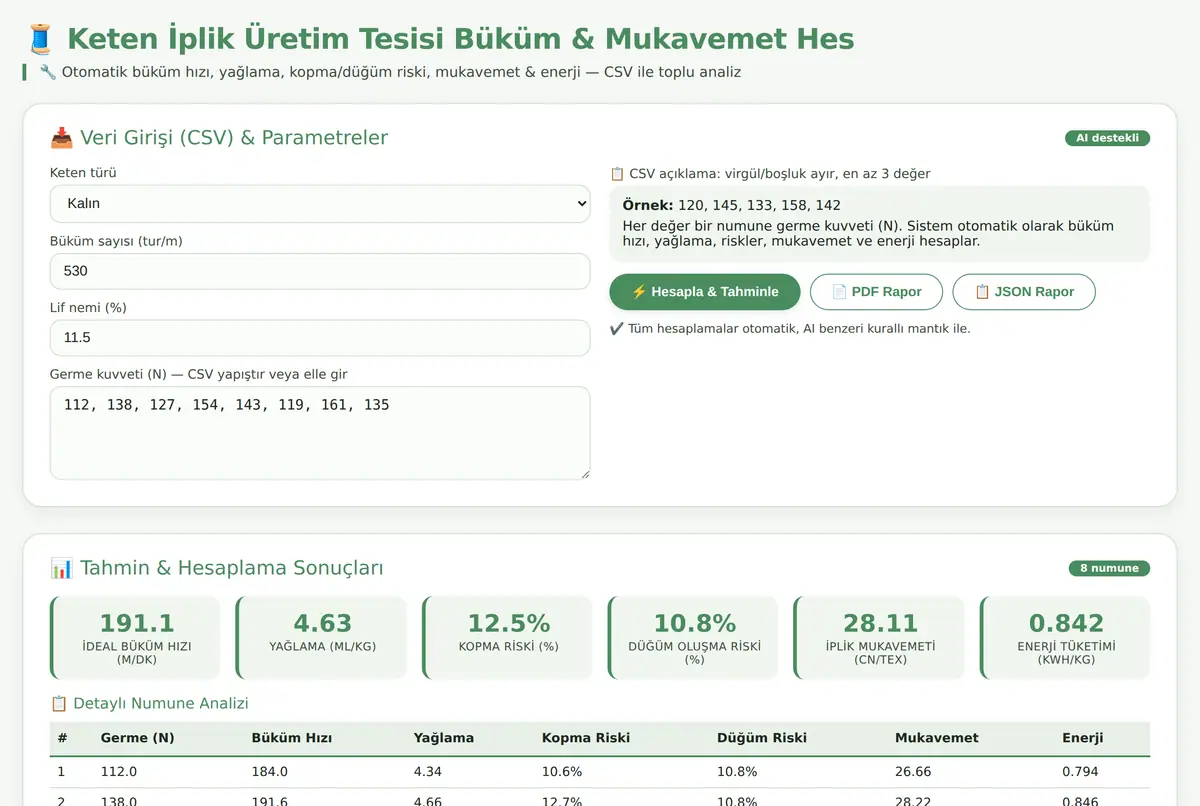The height and width of the screenshot is (806, 1200).
Task: Click into the Germe kuvveti CSV textarea
Action: pos(320,433)
